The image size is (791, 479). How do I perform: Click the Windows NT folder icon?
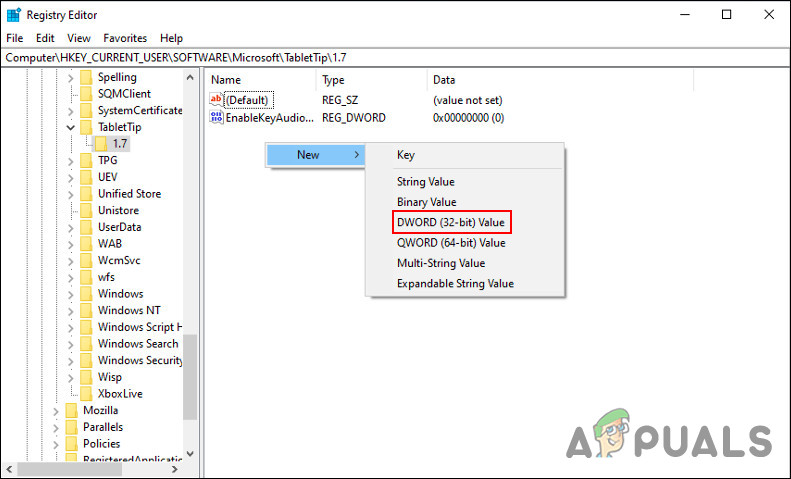pyautogui.click(x=86, y=310)
